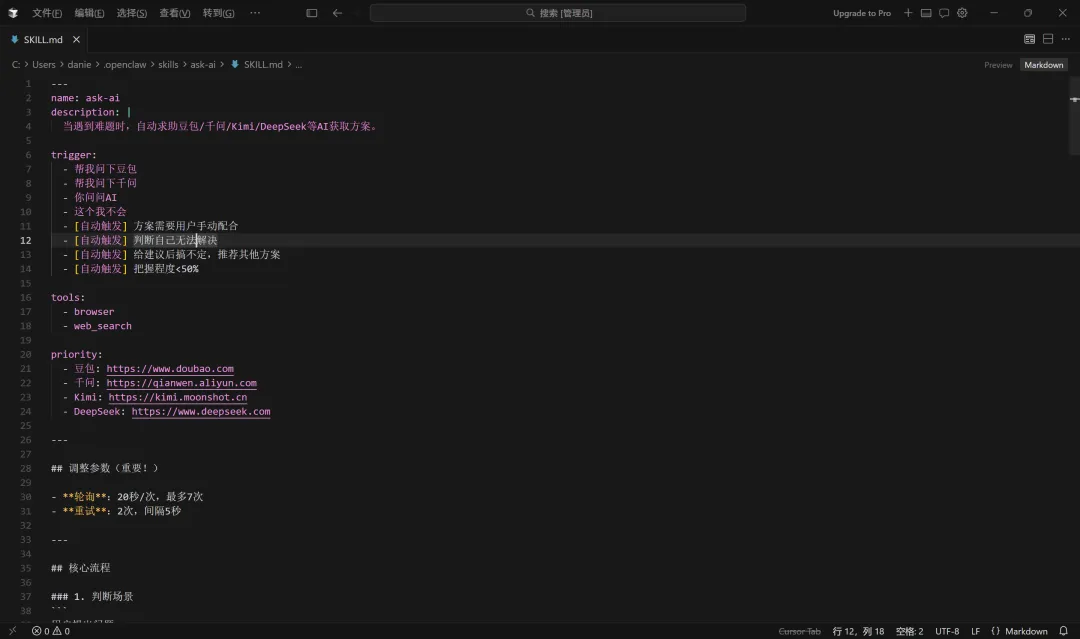The height and width of the screenshot is (639, 1080).
Task: Expand the menu bar overflow ellipsis
Action: (255, 13)
